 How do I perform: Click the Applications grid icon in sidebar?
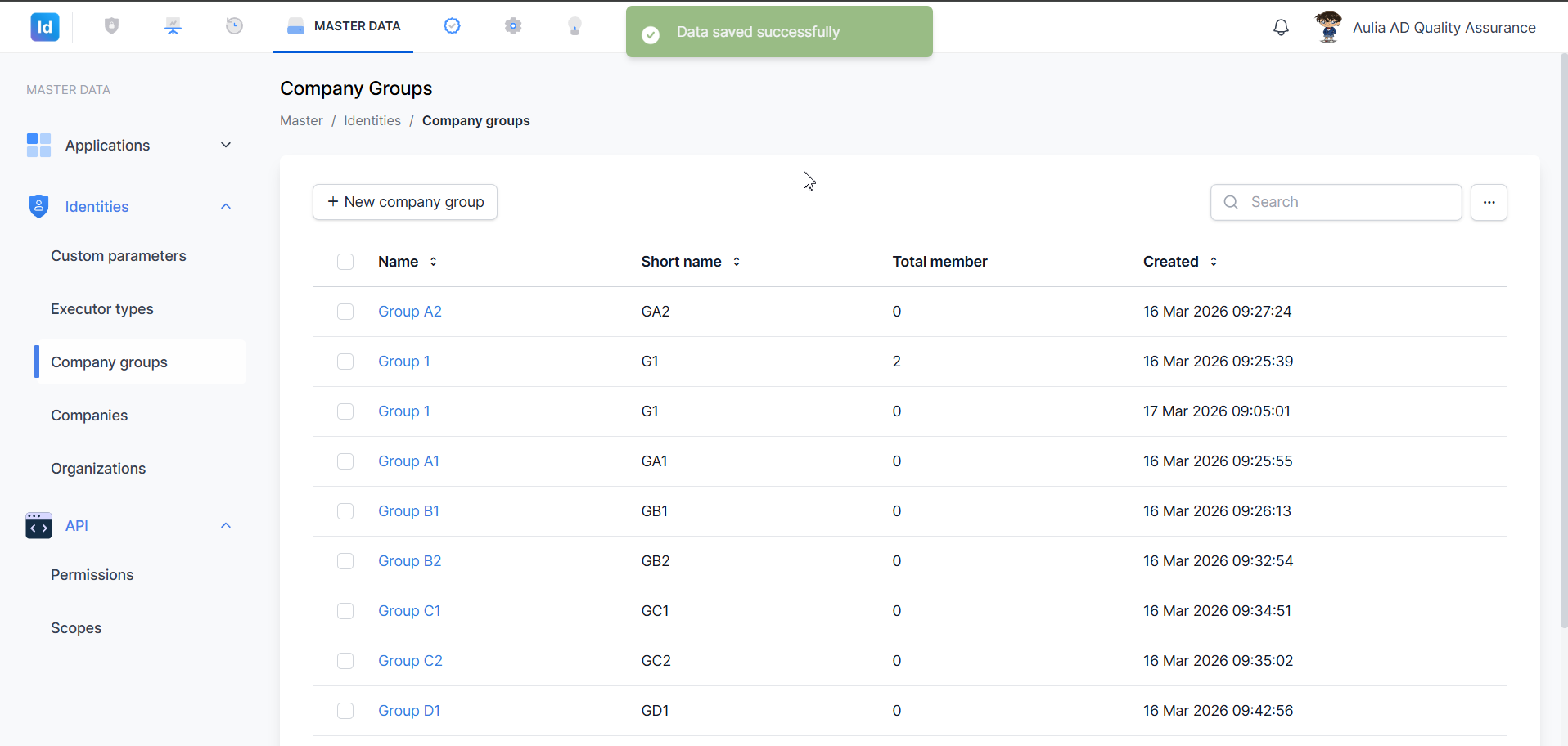[x=38, y=145]
